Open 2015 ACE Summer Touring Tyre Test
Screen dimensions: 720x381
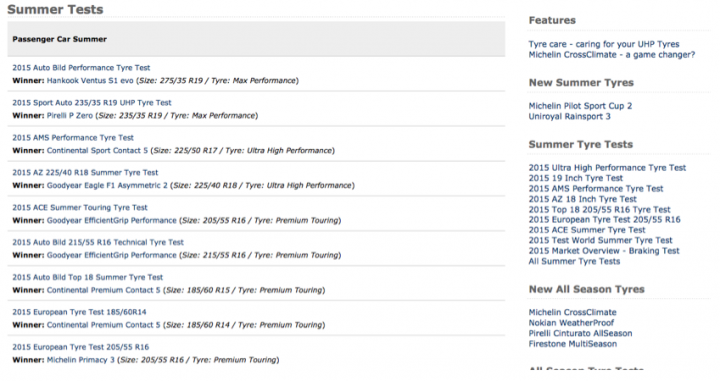pos(79,207)
